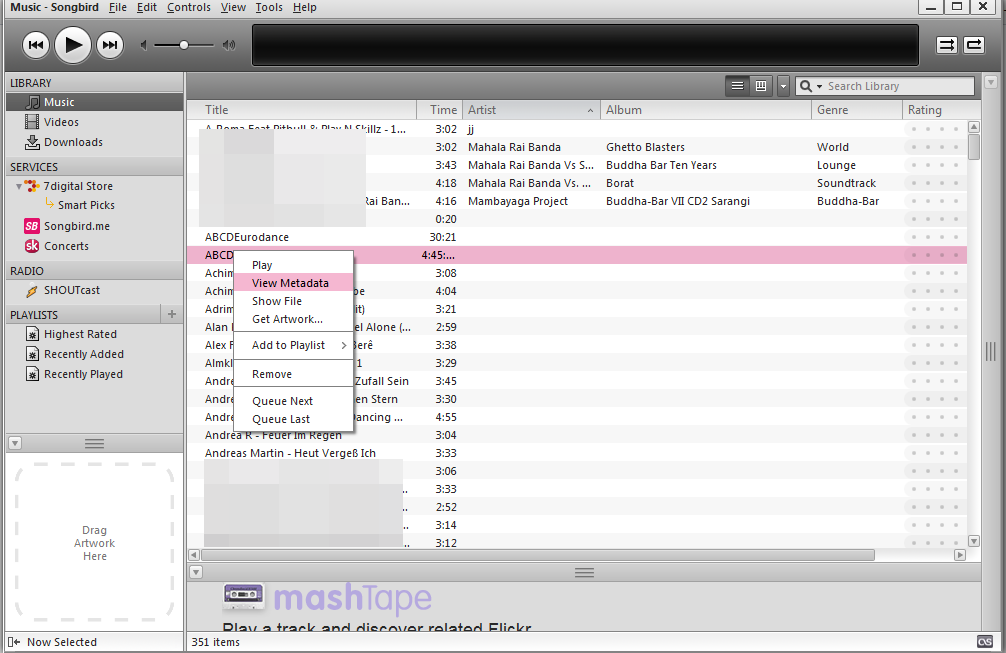1006x653 pixels.
Task: Open the search scope magnifier dropdown
Action: [x=811, y=86]
